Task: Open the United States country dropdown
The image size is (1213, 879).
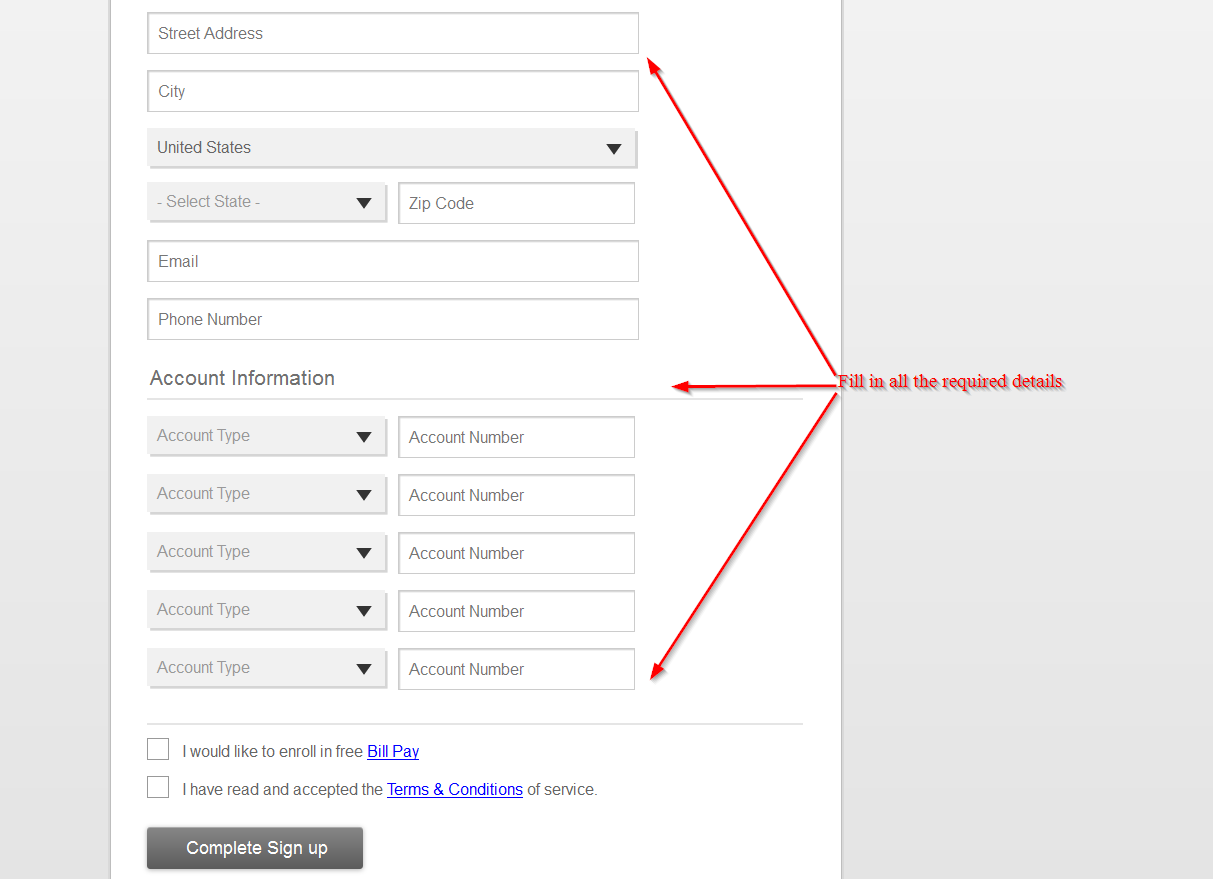Action: (392, 148)
